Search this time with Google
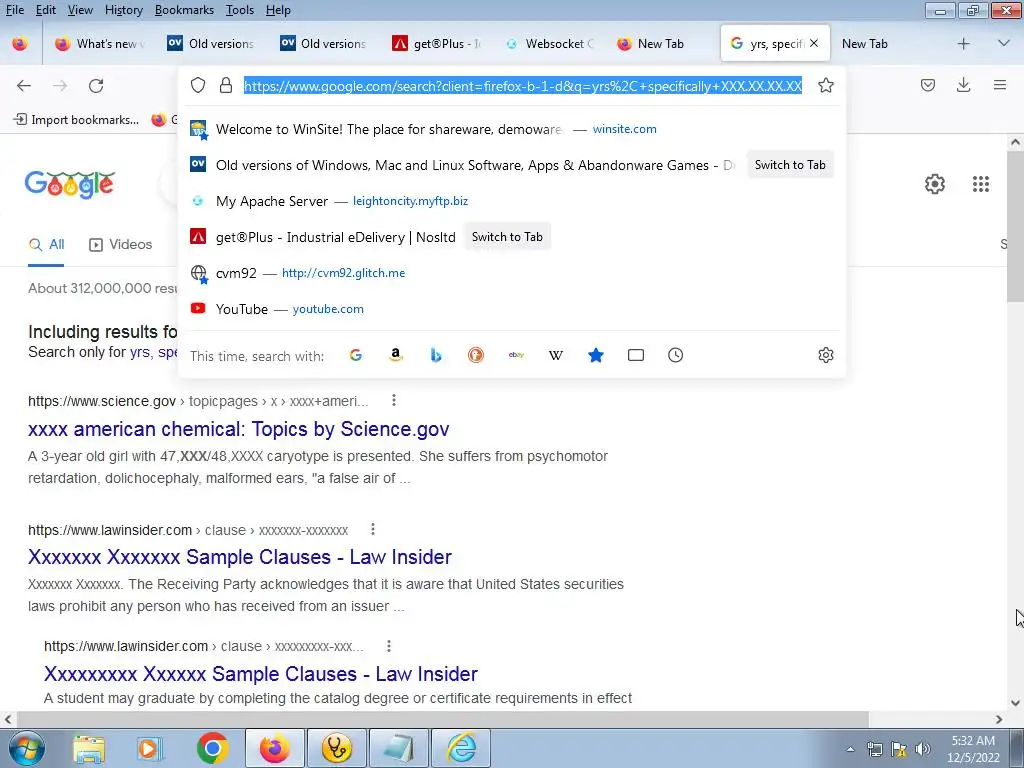1024x768 pixels. [356, 355]
